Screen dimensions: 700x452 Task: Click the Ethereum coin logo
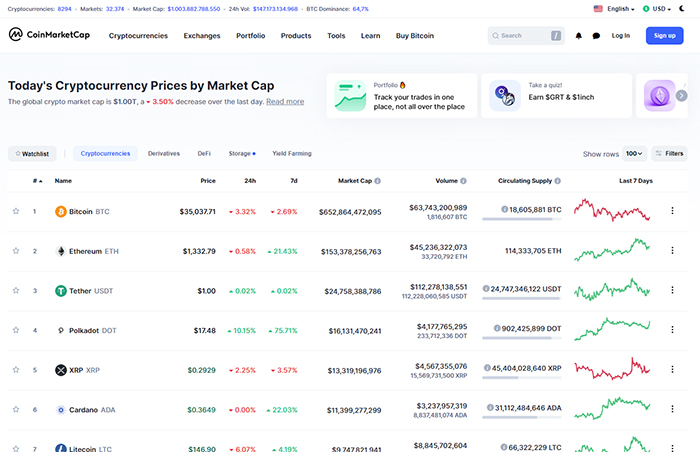(61, 251)
